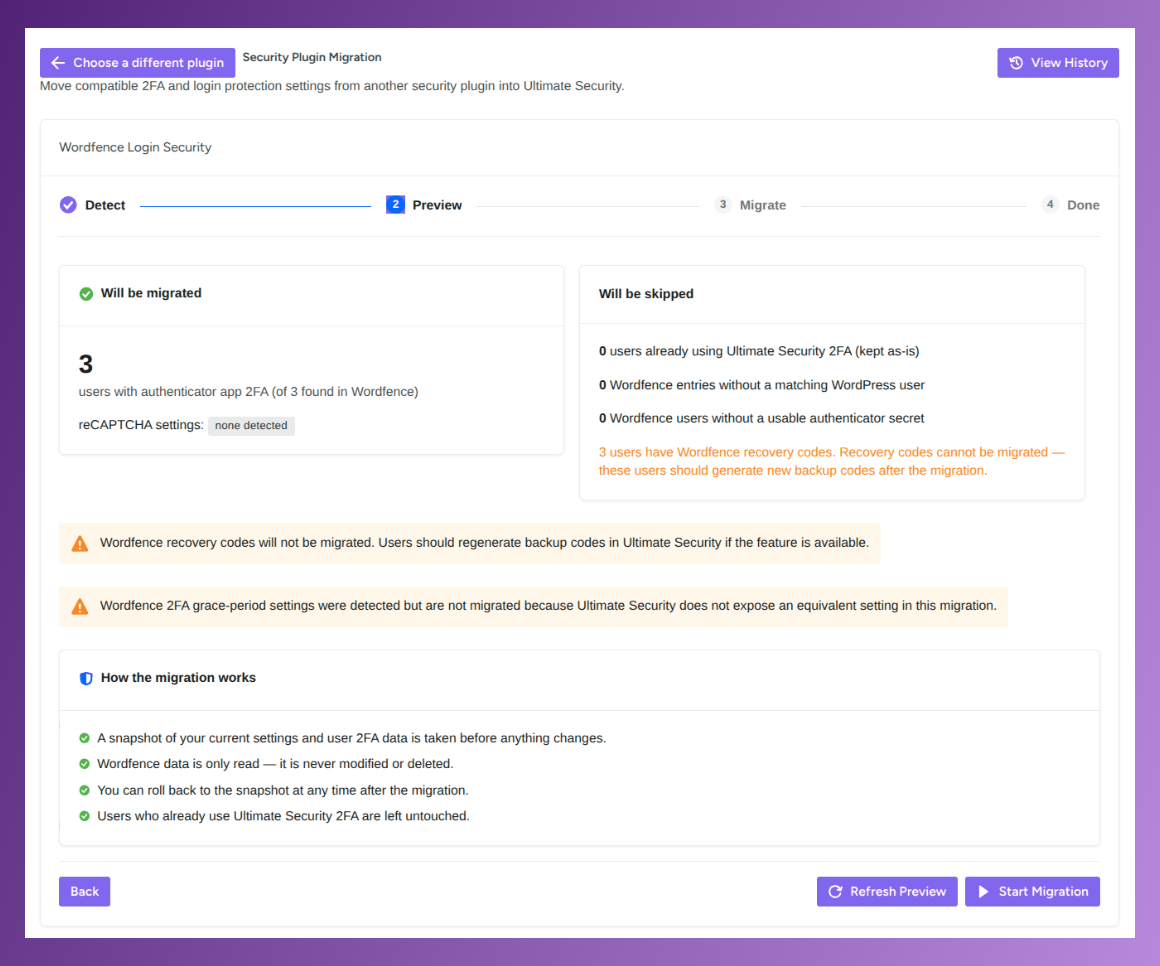Click the Wordfence Login Security heading

[x=135, y=147]
